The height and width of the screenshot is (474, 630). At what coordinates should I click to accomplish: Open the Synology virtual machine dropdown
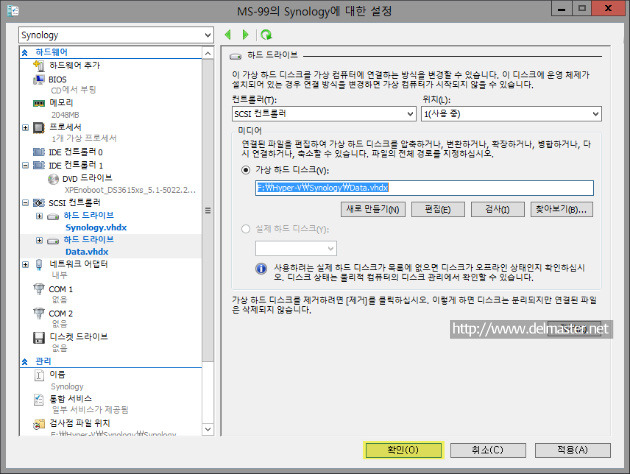116,35
